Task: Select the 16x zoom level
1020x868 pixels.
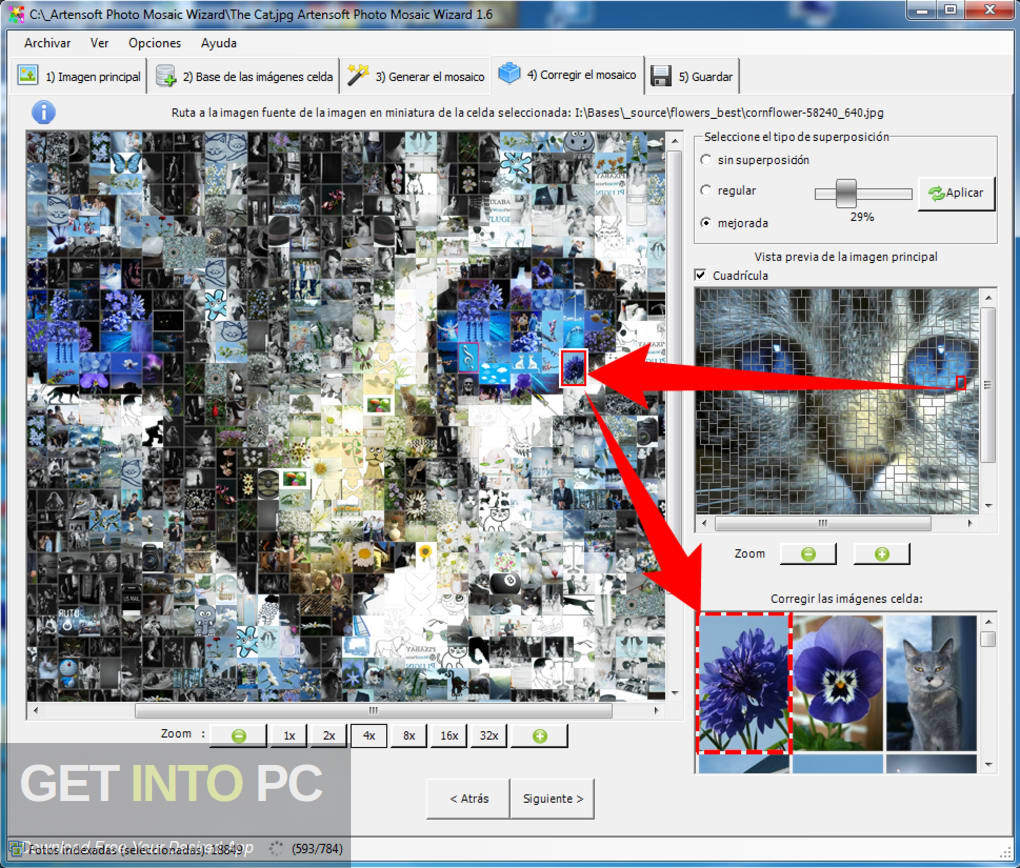Action: 448,735
